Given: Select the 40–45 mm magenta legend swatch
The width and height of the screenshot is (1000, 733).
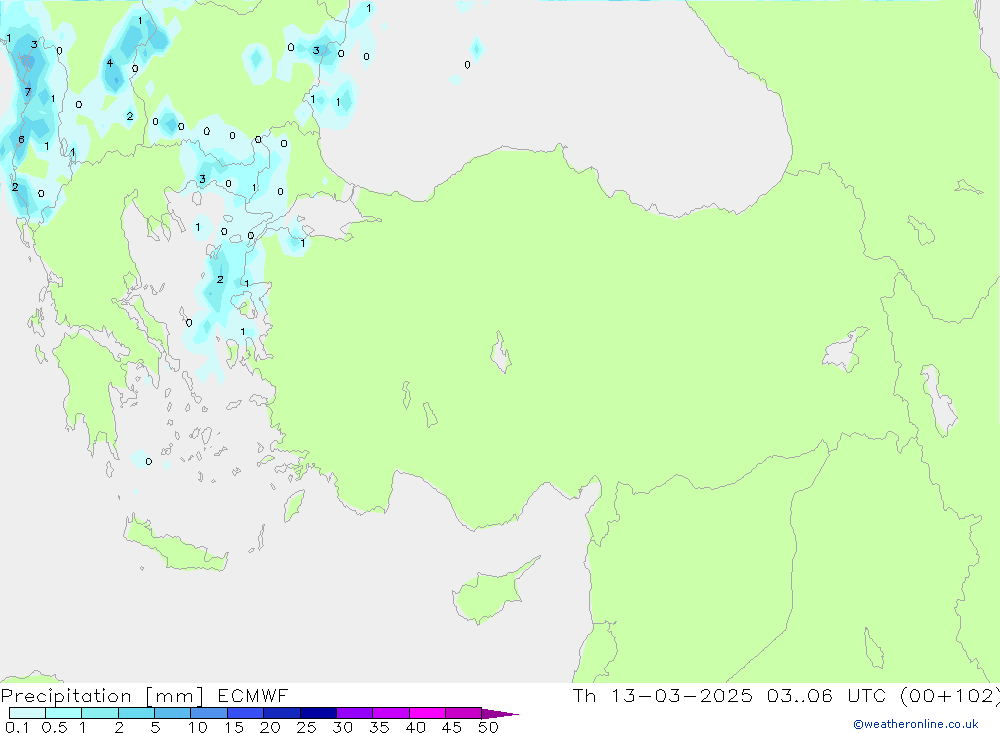Looking at the screenshot, I should coord(427,713).
